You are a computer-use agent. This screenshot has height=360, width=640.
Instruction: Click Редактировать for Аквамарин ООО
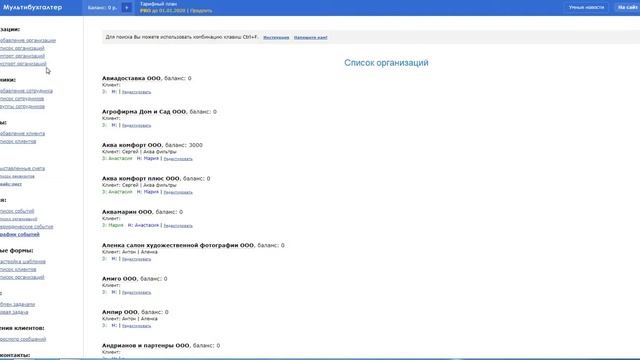[178, 226]
